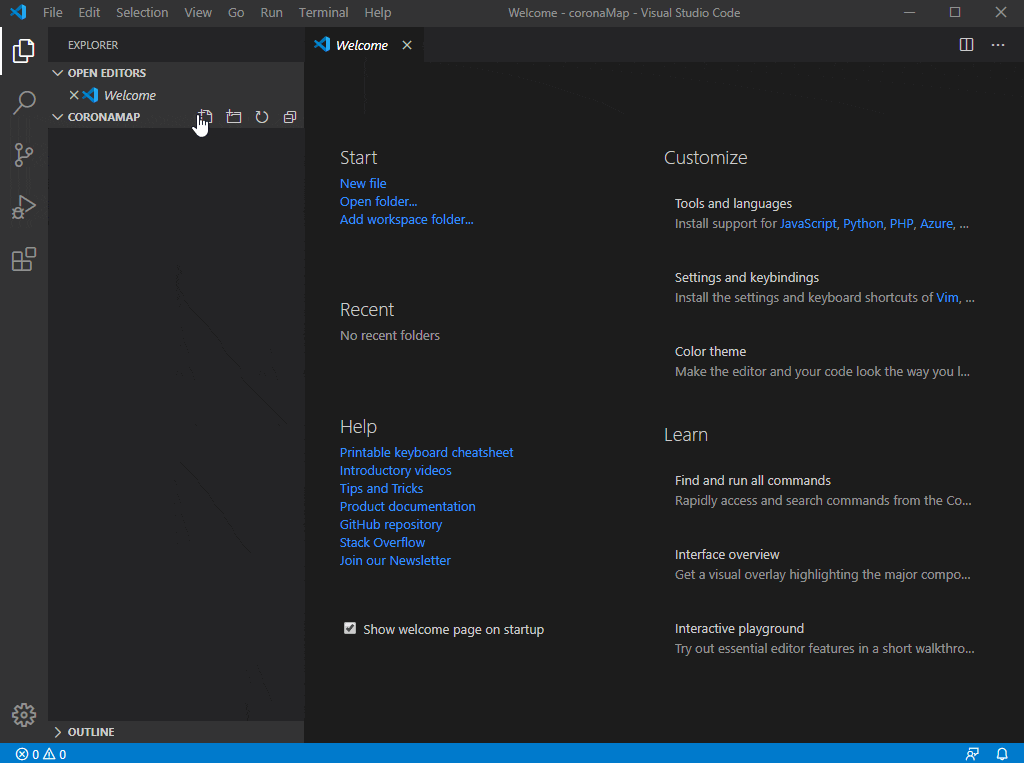The width and height of the screenshot is (1024, 763).
Task: Maximize the Visual Studio Code window
Action: [955, 12]
